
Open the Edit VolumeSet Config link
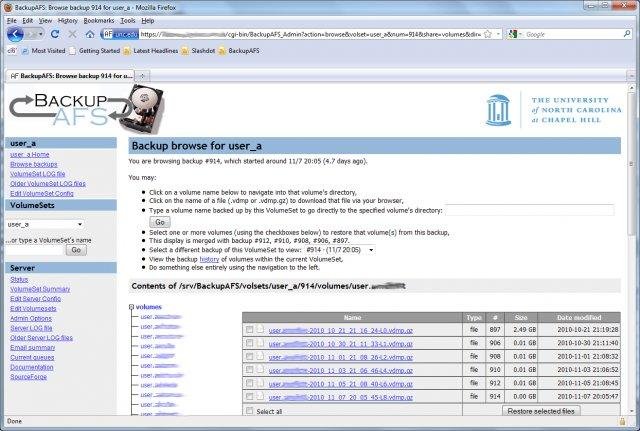pos(42,193)
